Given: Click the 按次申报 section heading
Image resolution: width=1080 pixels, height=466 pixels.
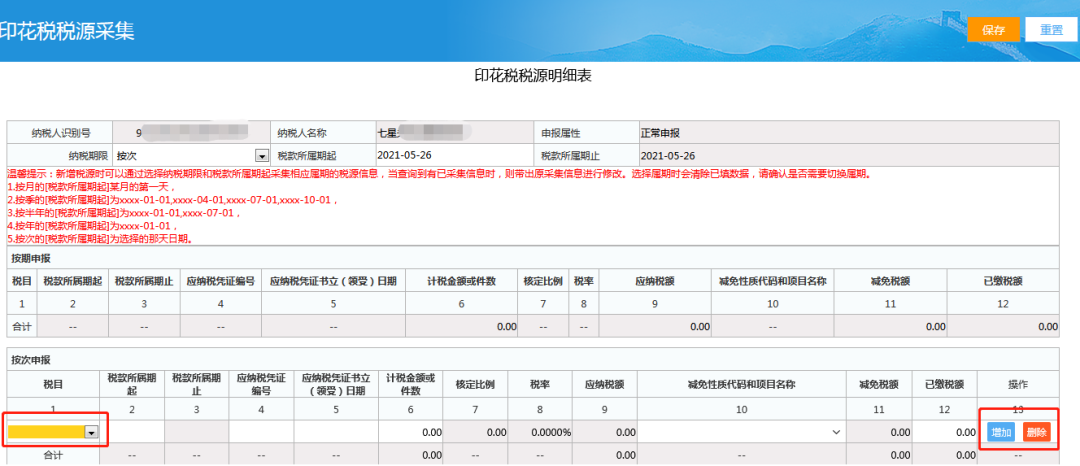Looking at the screenshot, I should pyautogui.click(x=31, y=359).
